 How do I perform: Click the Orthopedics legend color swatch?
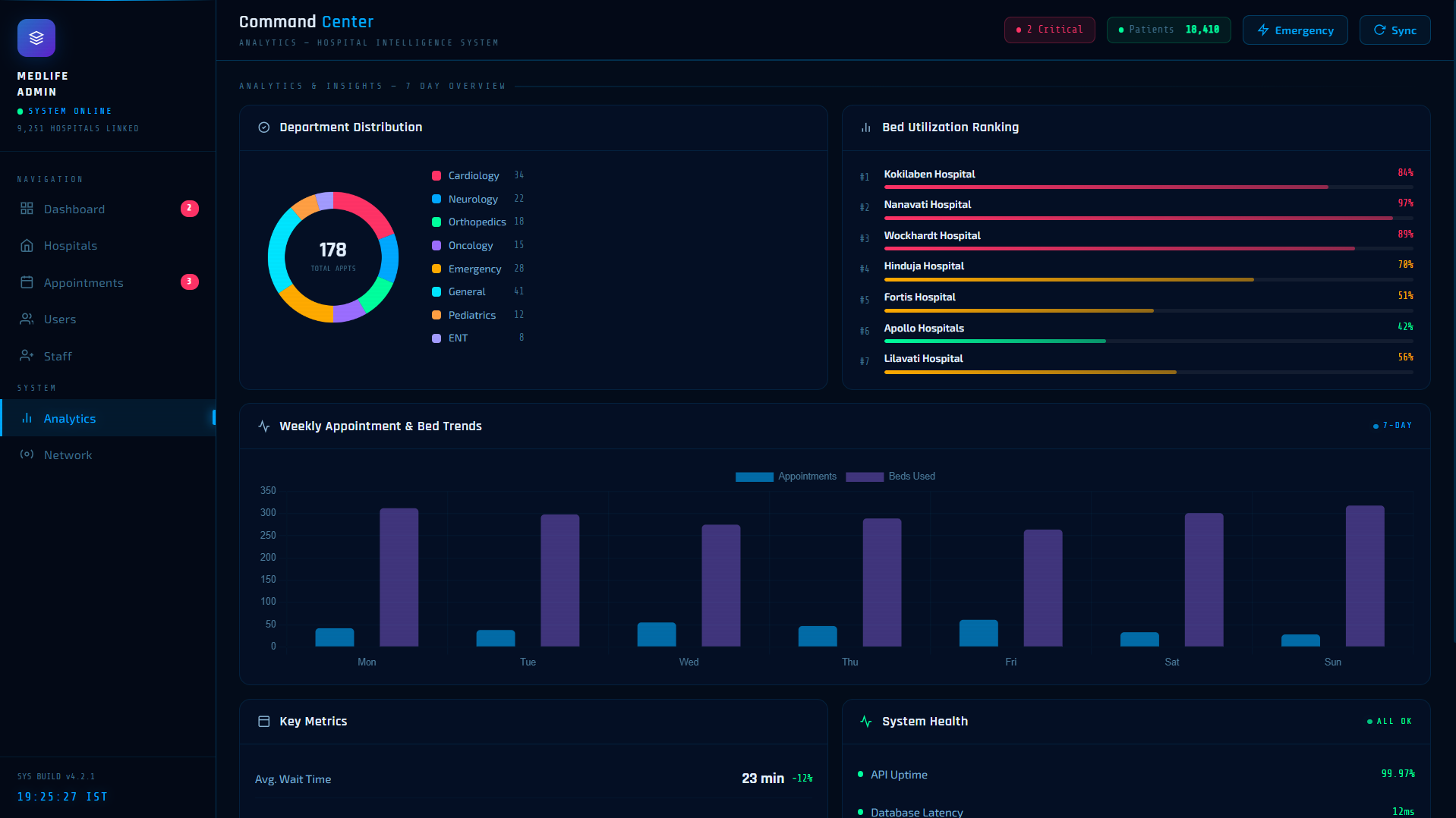click(x=436, y=222)
